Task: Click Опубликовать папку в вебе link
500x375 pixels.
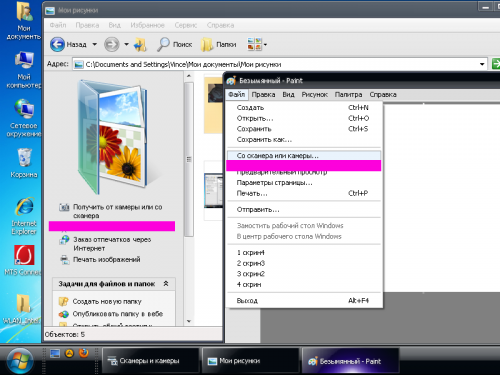Action: point(111,314)
